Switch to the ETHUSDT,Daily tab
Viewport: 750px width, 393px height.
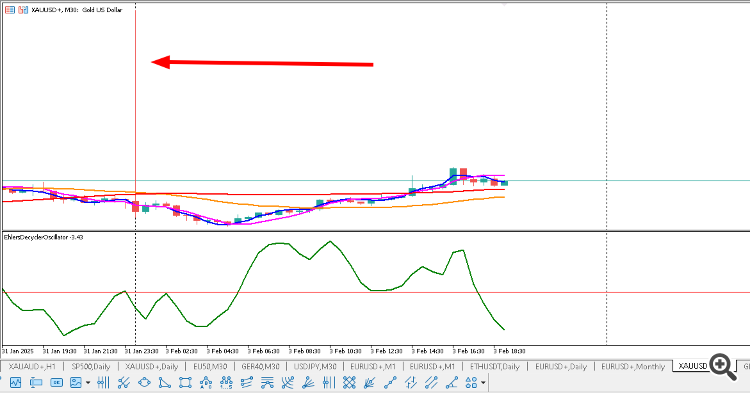pos(495,366)
